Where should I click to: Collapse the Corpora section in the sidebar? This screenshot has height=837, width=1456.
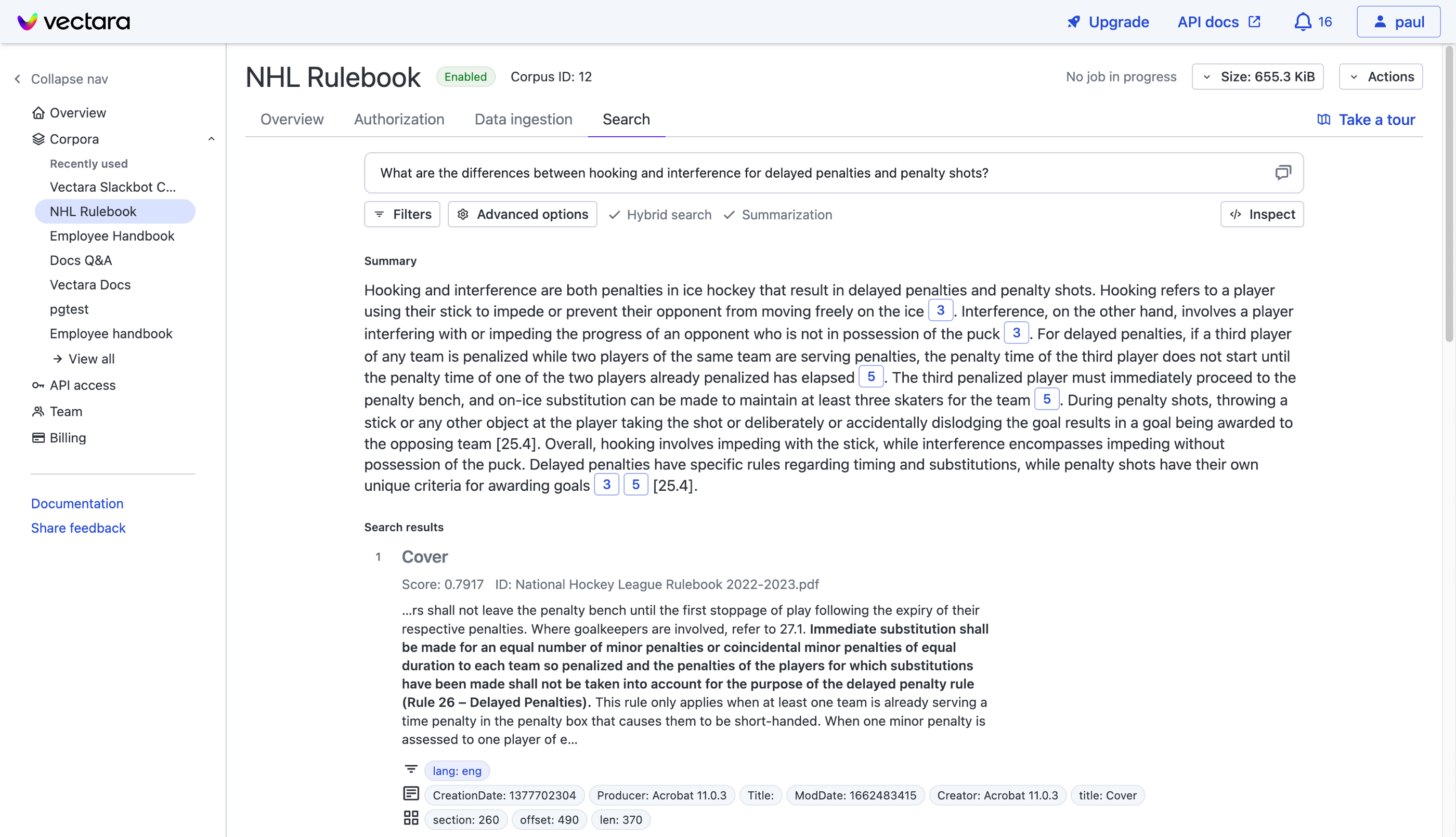212,138
